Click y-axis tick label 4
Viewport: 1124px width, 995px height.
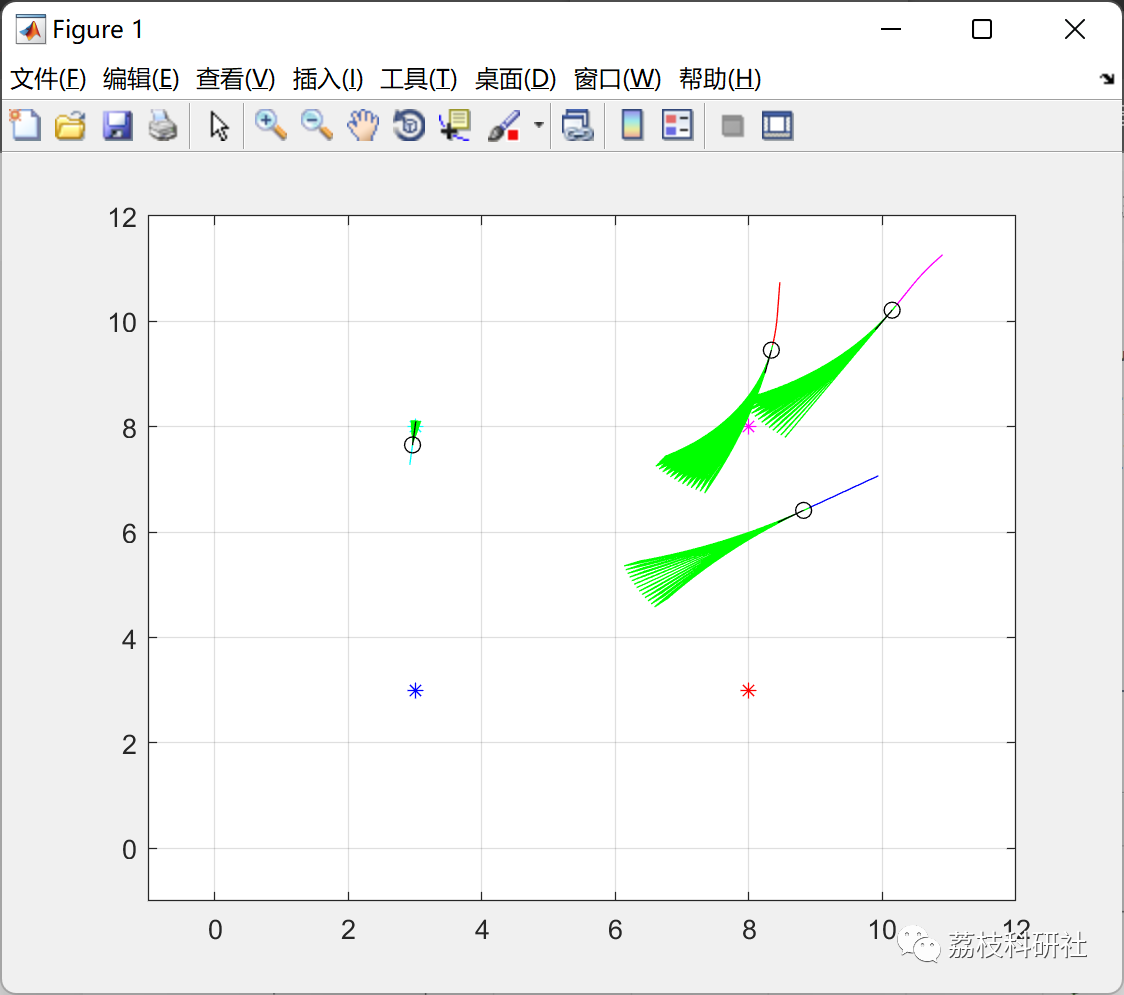pyautogui.click(x=129, y=639)
